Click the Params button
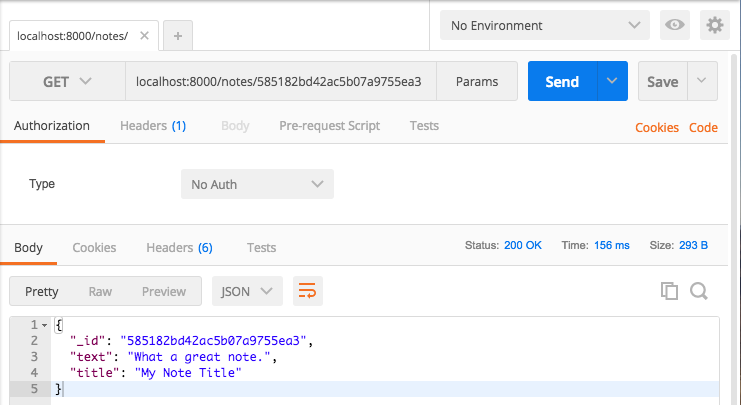This screenshot has height=405, width=741. (478, 82)
